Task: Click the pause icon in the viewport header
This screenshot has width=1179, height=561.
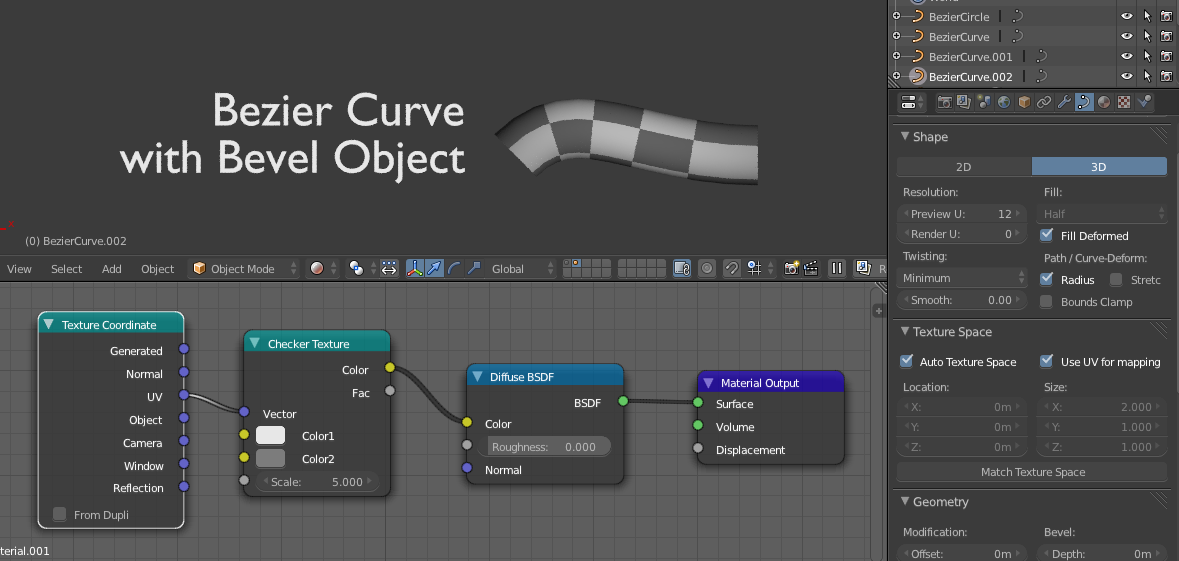Action: [836, 268]
